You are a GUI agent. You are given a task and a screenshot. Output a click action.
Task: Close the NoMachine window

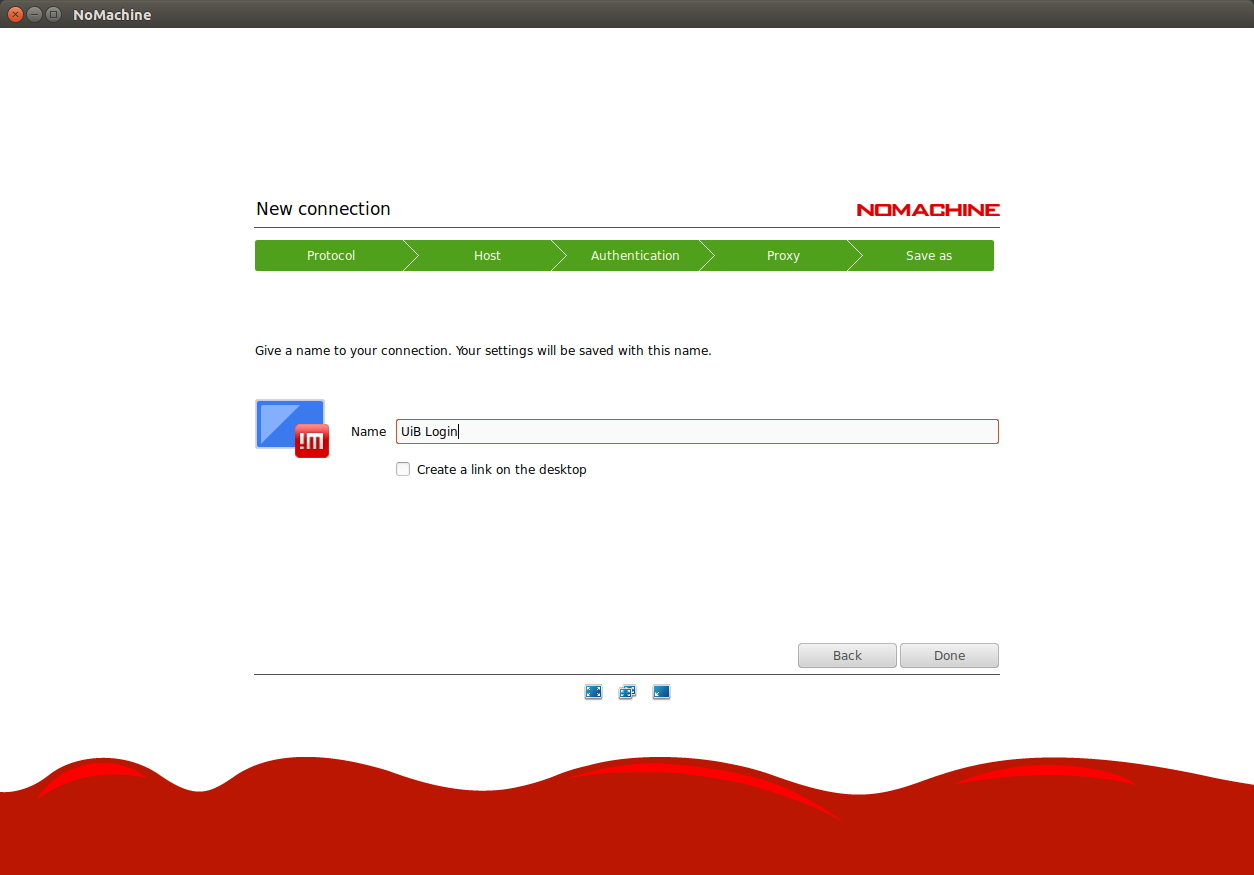click(15, 14)
